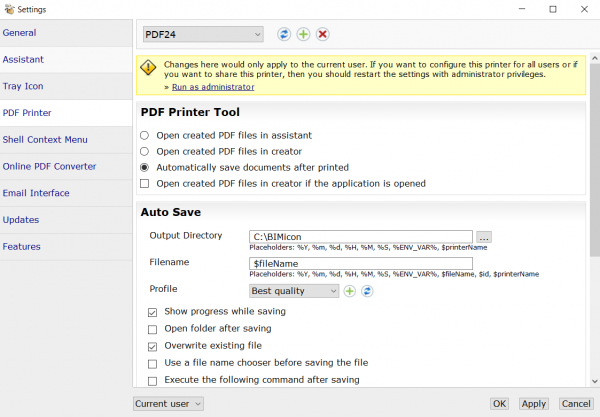Click the refresh icon next to Profile

pos(367,291)
